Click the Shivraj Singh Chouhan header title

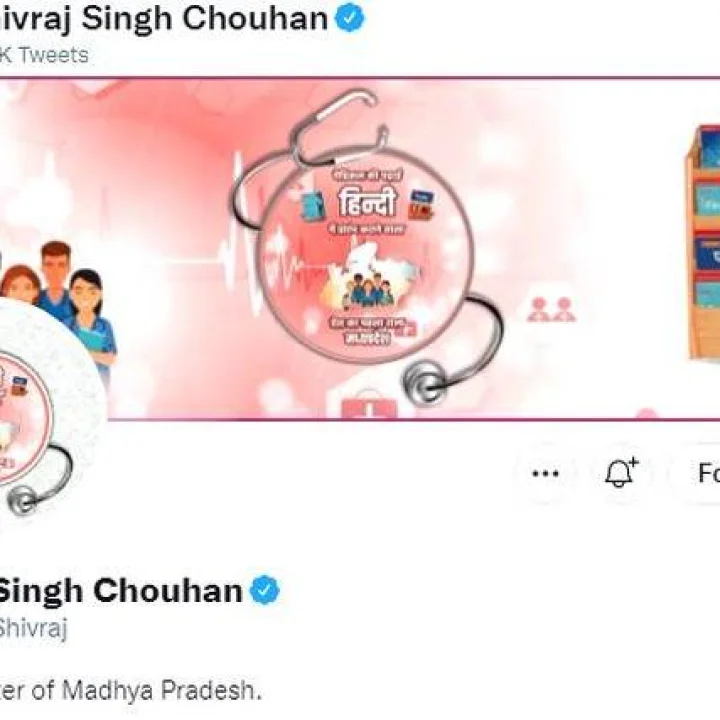click(163, 18)
